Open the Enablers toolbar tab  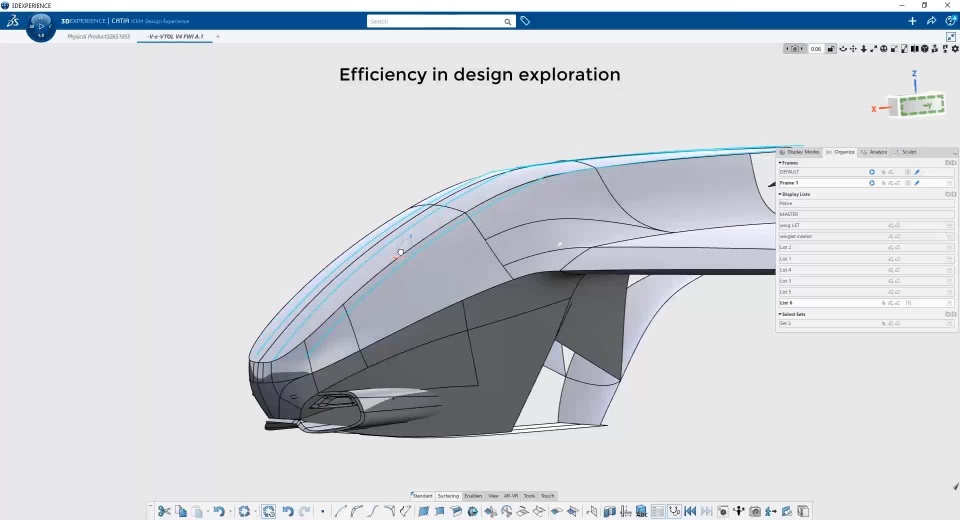pos(473,496)
